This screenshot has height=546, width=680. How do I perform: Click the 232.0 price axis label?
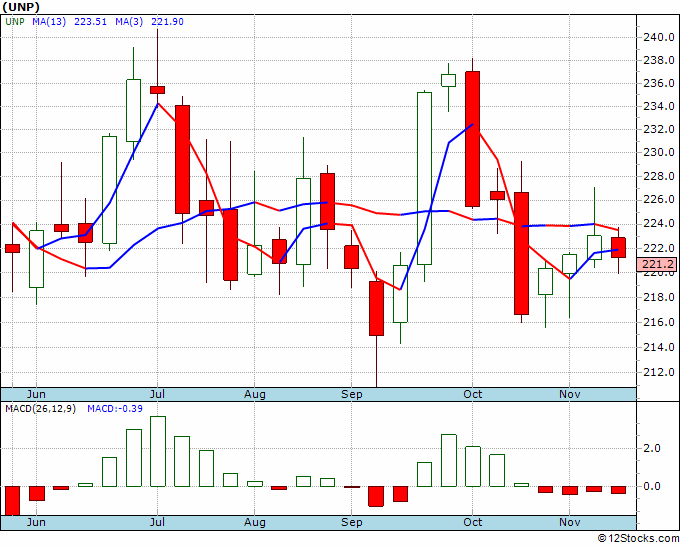click(658, 129)
